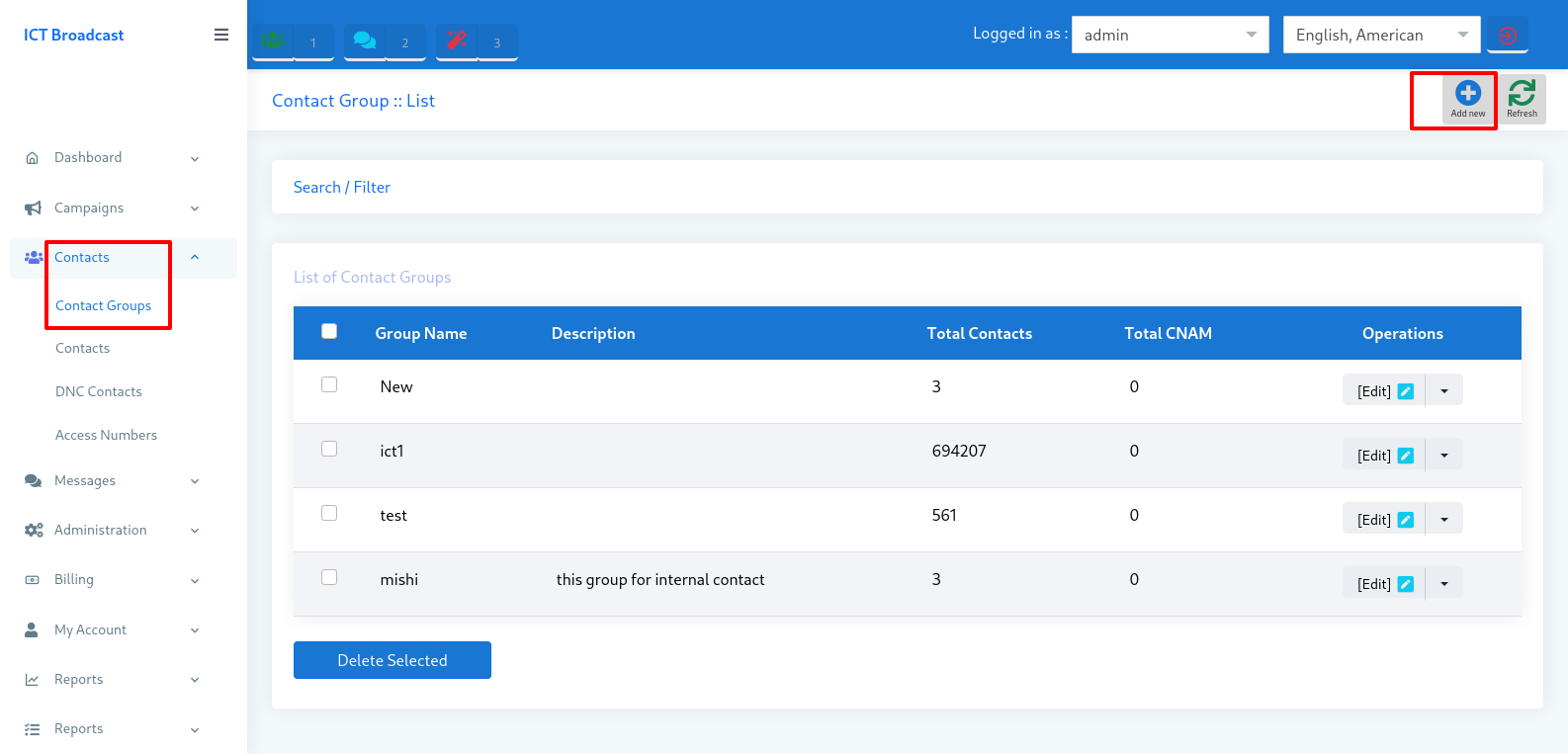Viewport: 1568px width, 754px height.
Task: Click the Campaigns megaphone icon
Action: pos(33,208)
